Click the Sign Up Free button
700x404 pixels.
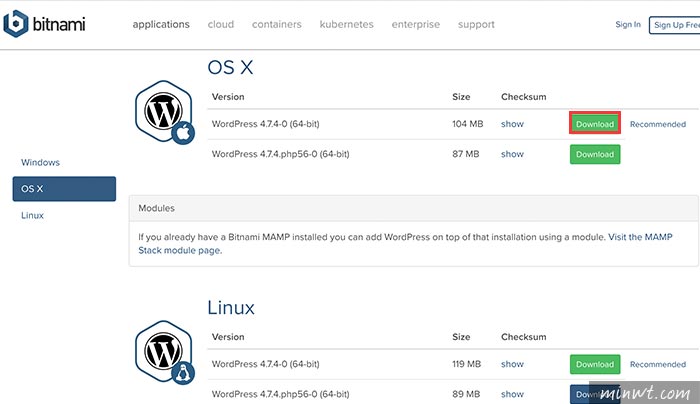pyautogui.click(x=675, y=25)
